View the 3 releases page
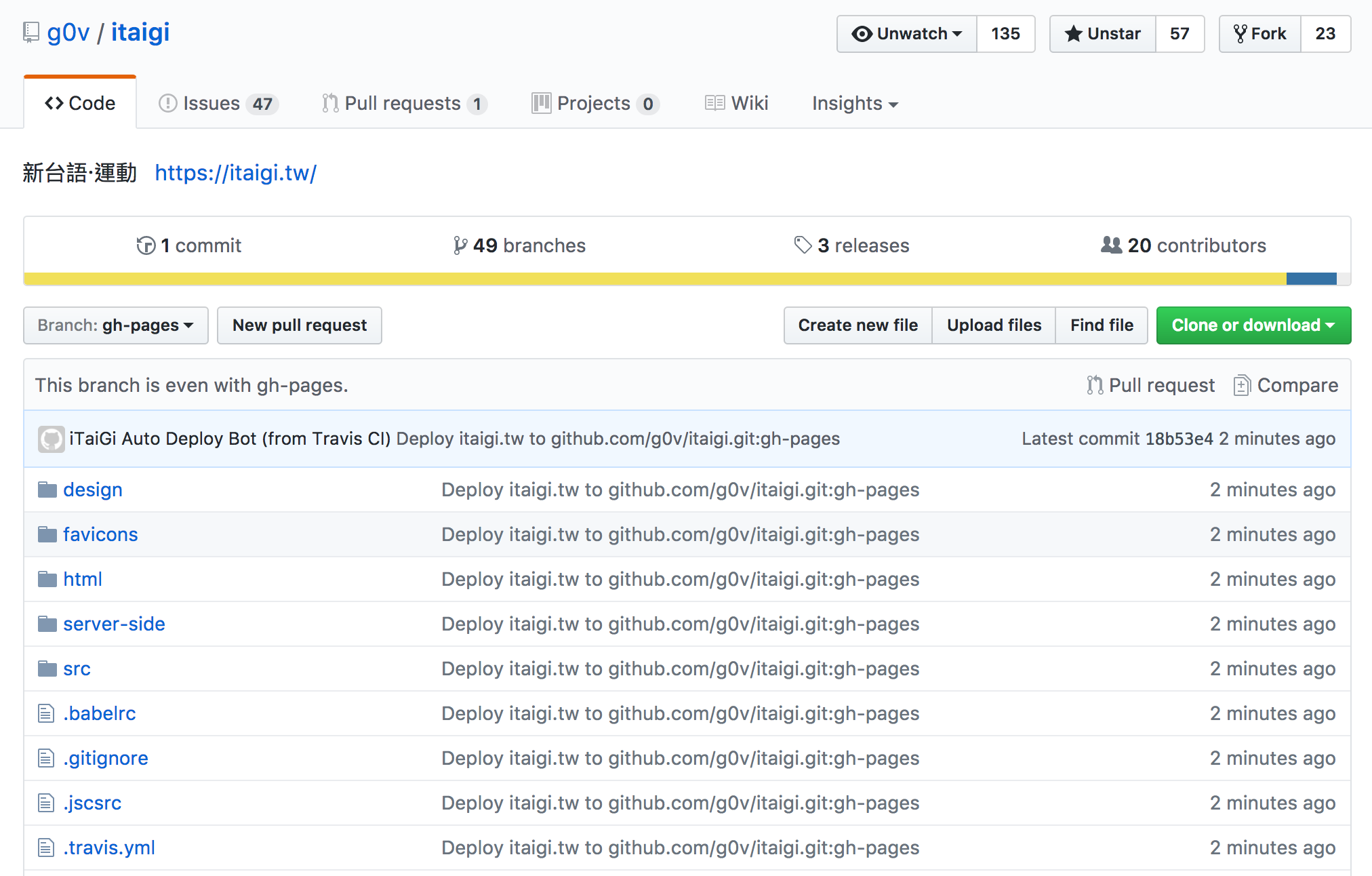1372x876 pixels. (852, 245)
